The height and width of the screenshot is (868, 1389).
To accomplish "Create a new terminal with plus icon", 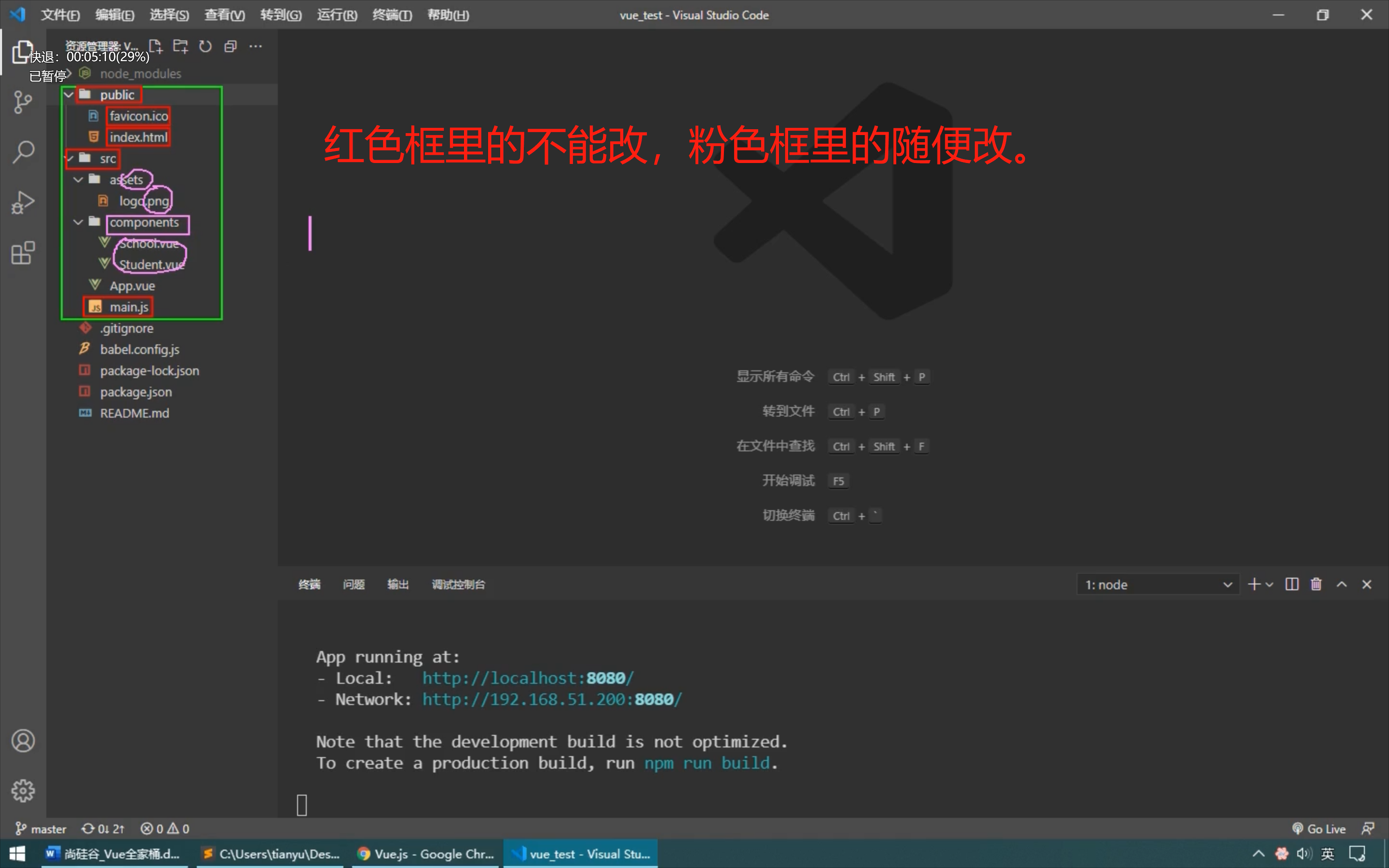I will click(x=1254, y=584).
